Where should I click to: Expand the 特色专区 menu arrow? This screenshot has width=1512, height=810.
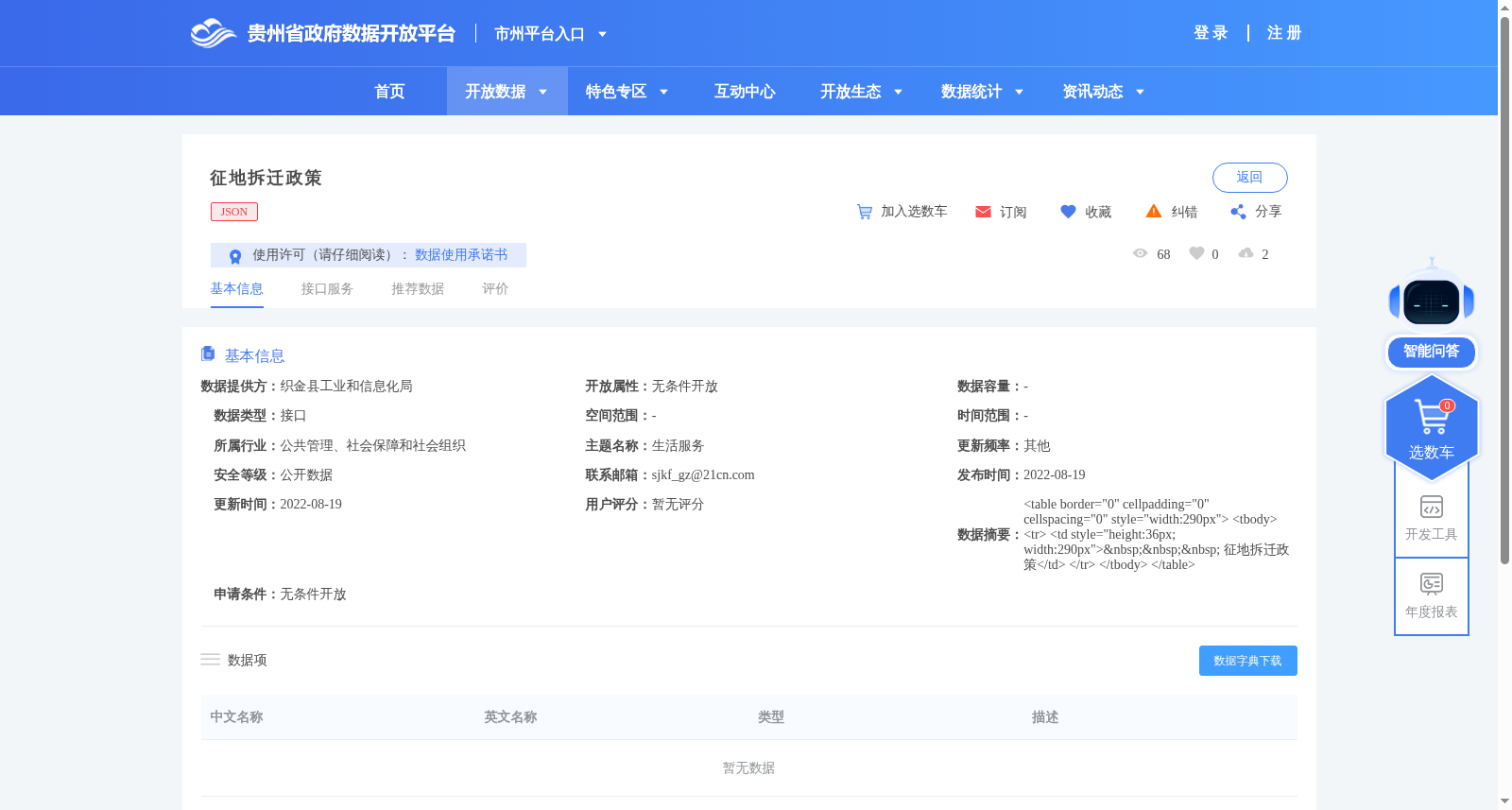point(663,92)
